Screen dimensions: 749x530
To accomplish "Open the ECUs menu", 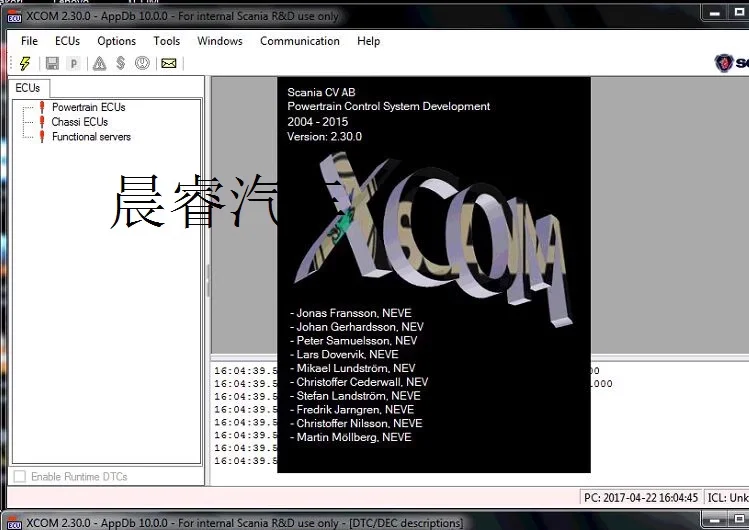I will [x=67, y=41].
